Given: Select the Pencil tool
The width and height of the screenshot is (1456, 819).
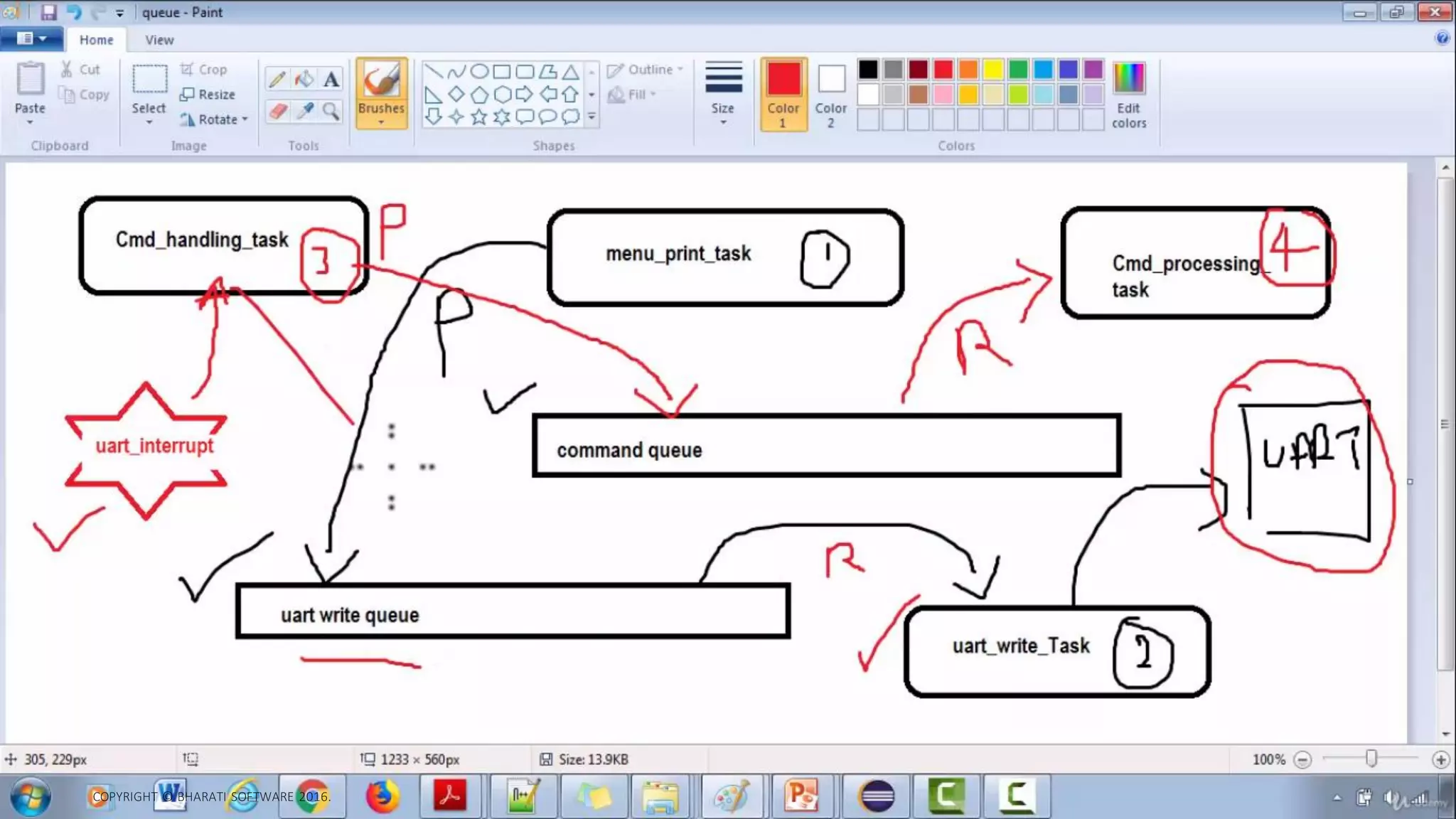Looking at the screenshot, I should 277,80.
